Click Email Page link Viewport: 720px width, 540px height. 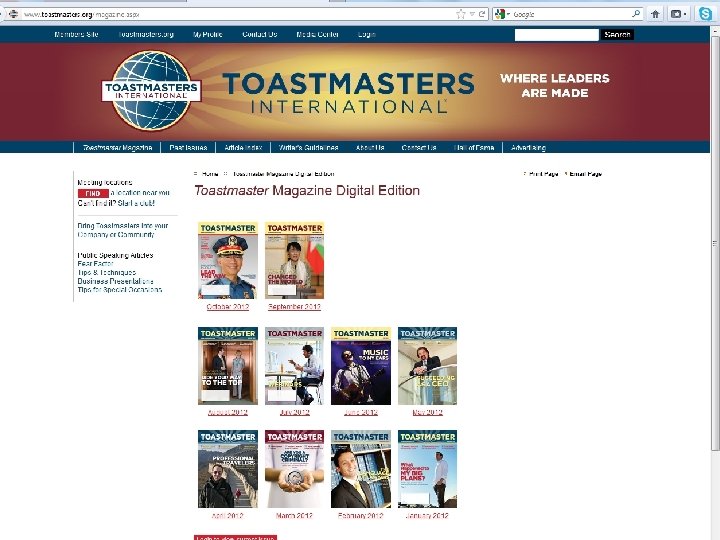pos(585,174)
